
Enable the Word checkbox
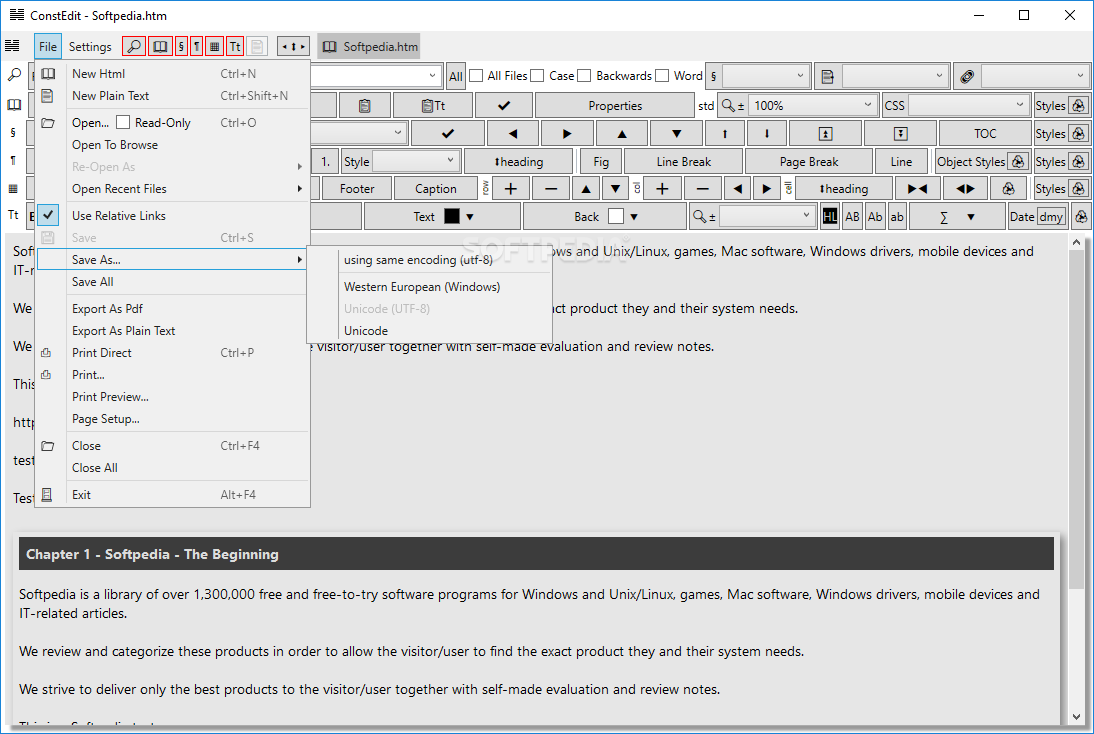(662, 75)
